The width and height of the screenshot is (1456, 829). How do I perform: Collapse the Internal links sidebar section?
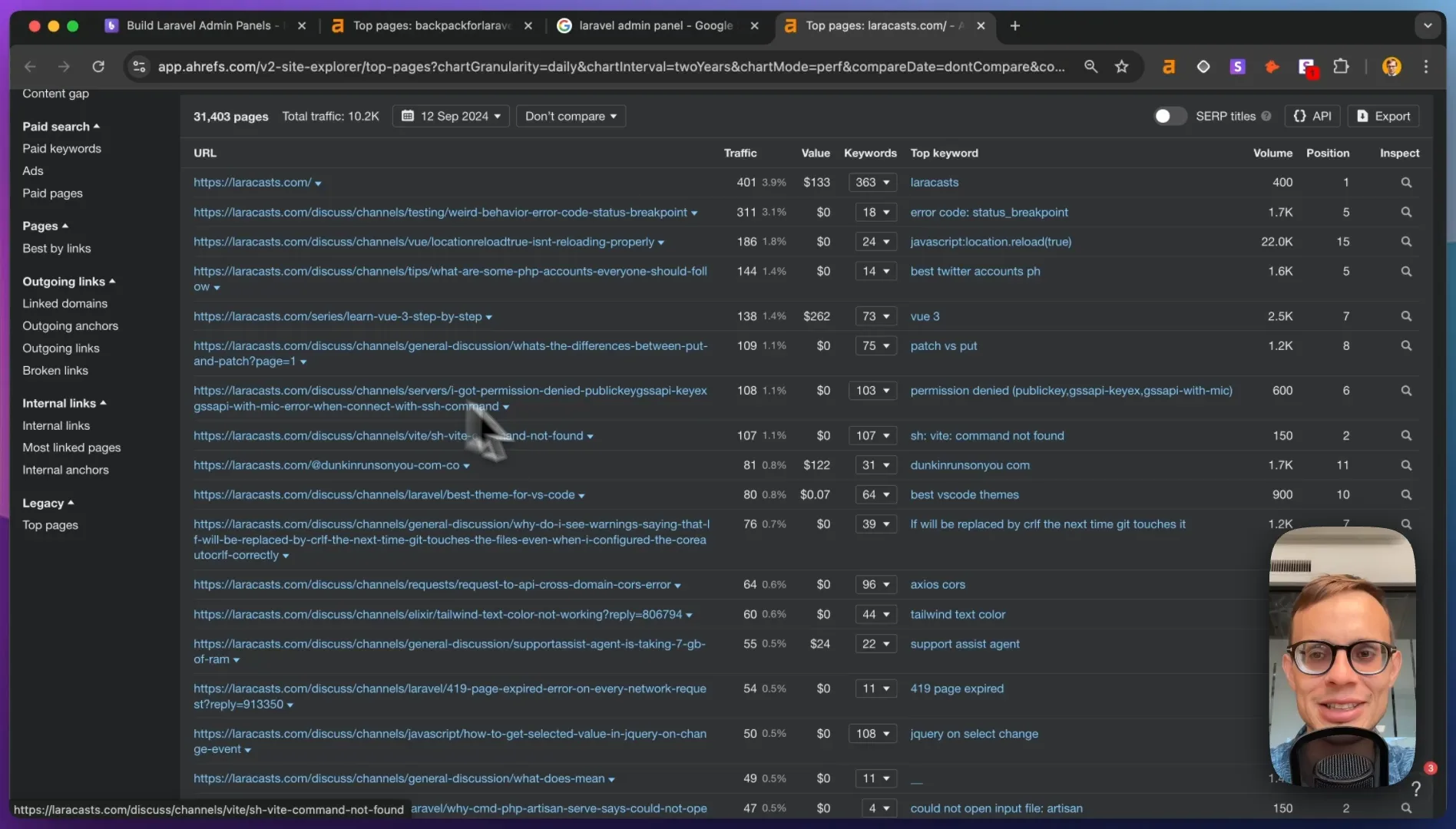[64, 404]
